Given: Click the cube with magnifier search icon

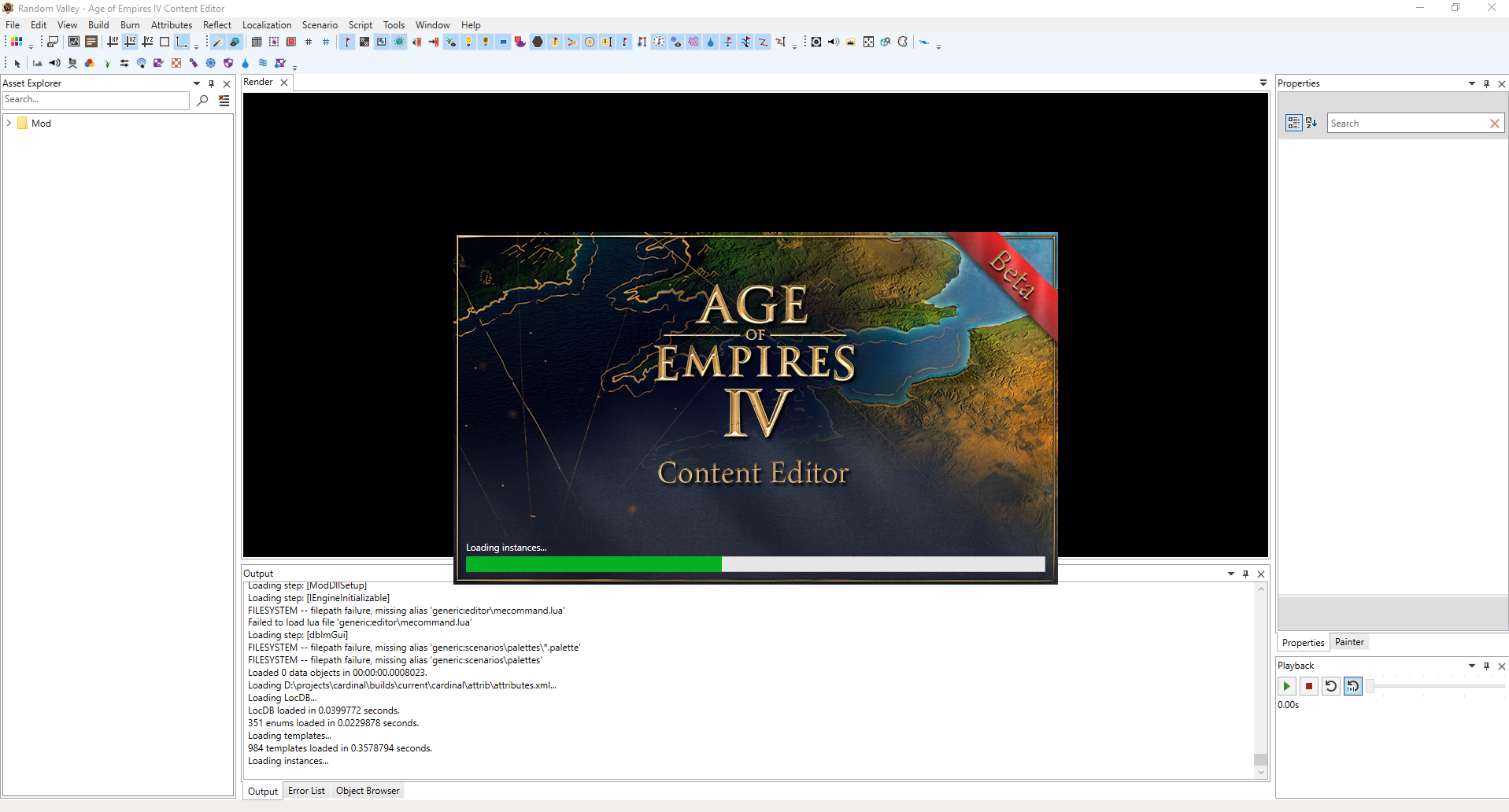Looking at the screenshot, I should tap(886, 42).
